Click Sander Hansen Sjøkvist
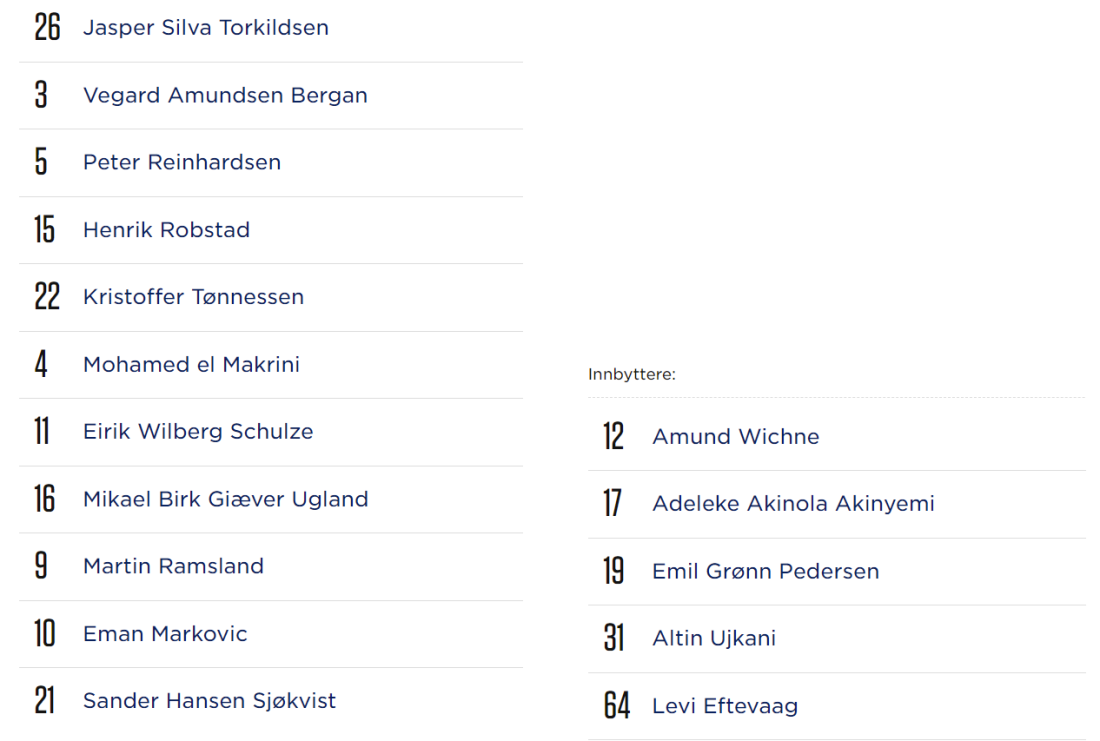1100x741 pixels. [209, 701]
